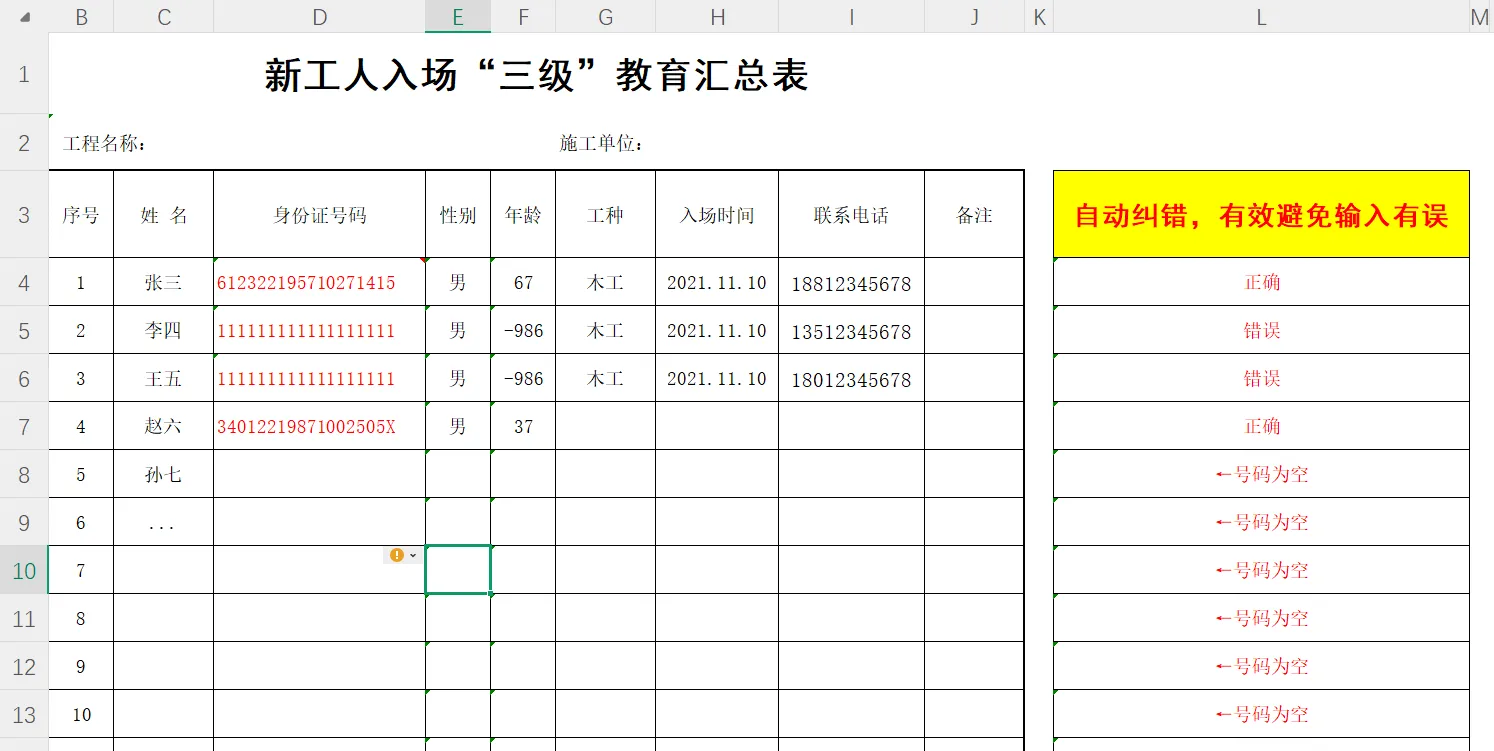Select column B header
Viewport: 1494px width, 751px height.
point(81,16)
